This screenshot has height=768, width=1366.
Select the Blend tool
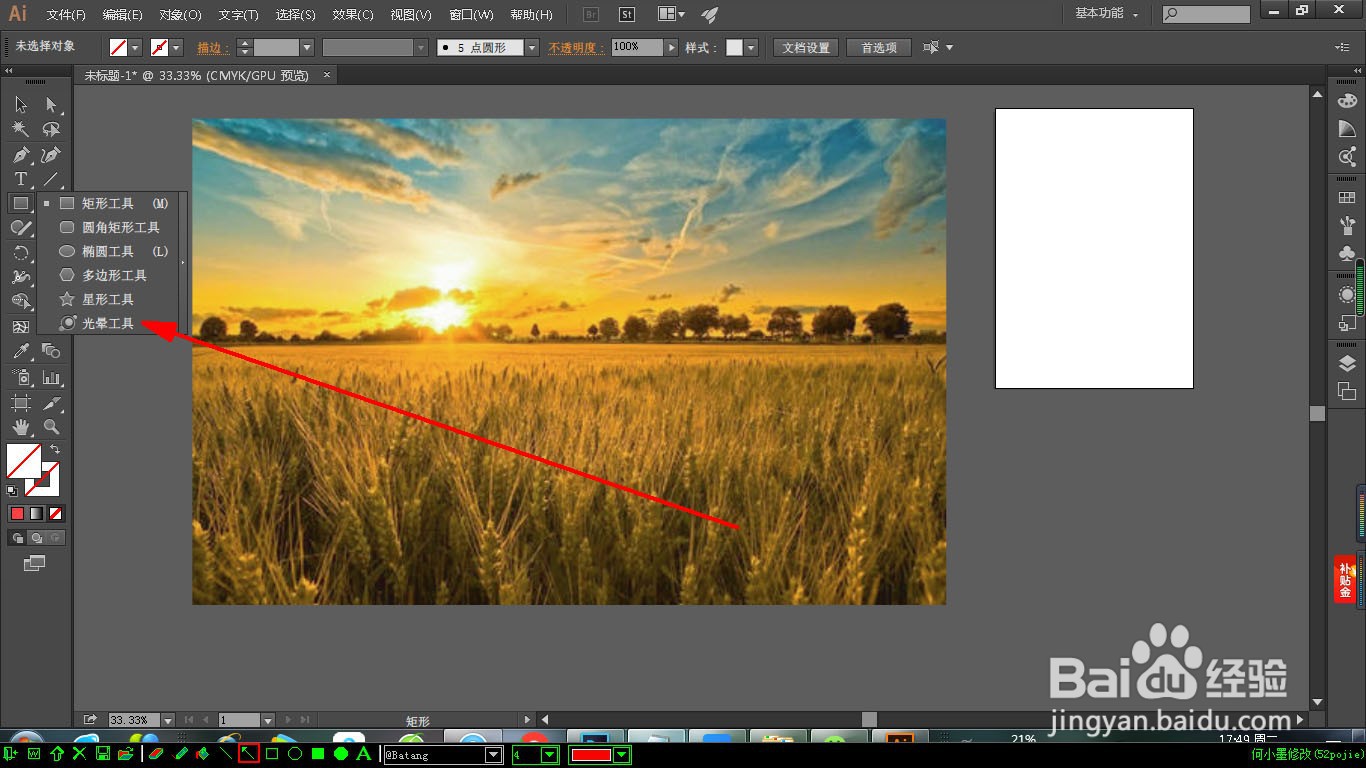tap(51, 351)
